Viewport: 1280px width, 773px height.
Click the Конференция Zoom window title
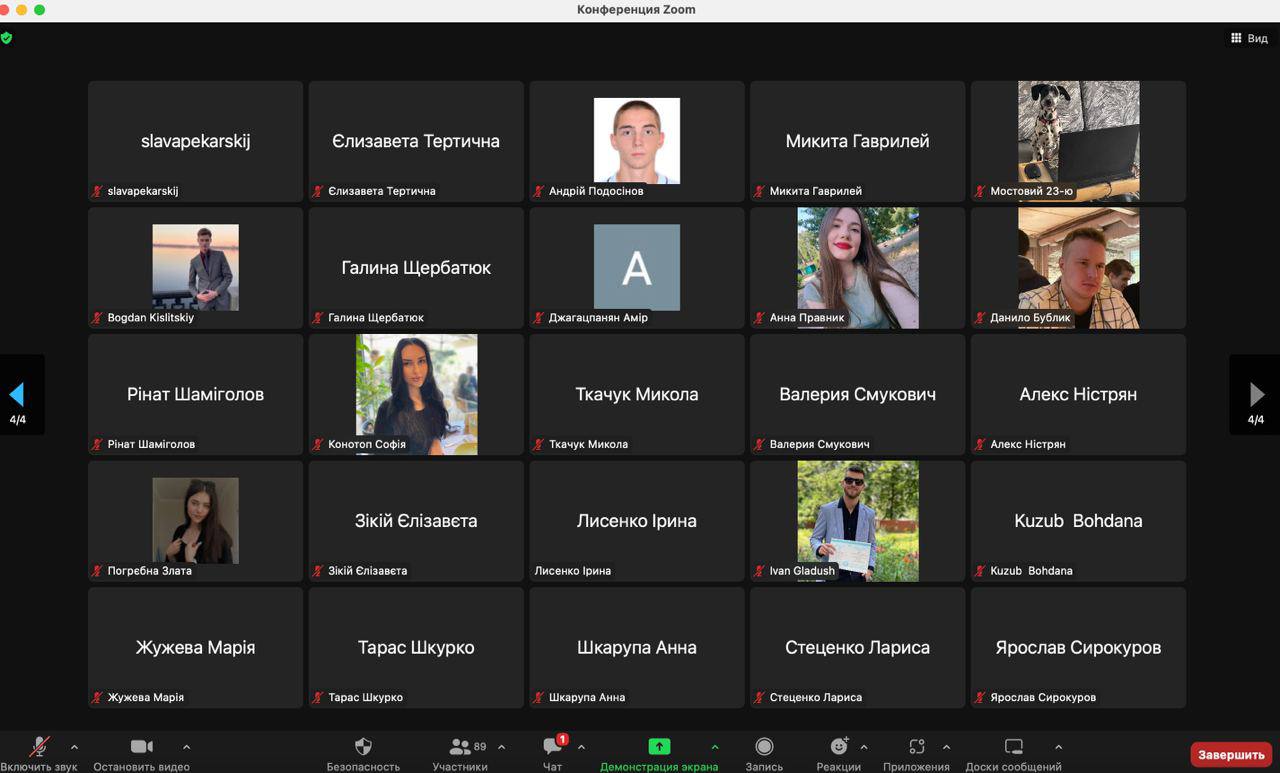point(636,10)
